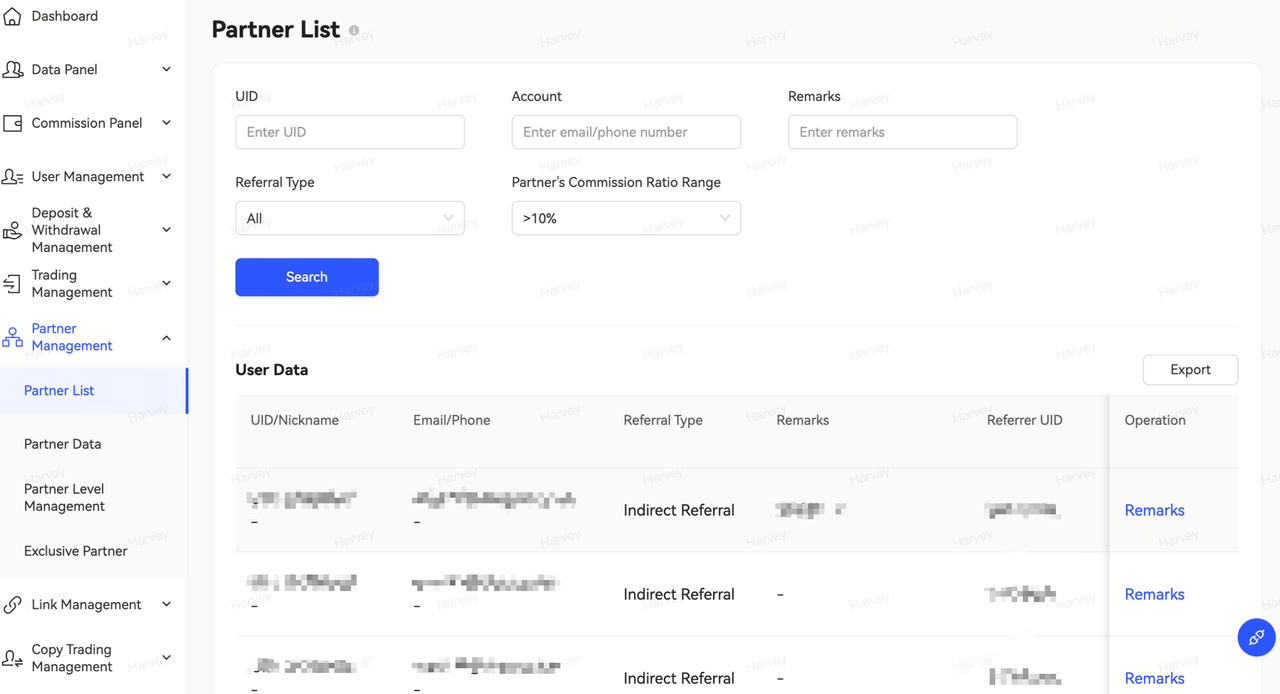The width and height of the screenshot is (1280, 694).
Task: Collapse the Partner Management menu section
Action: (166, 338)
